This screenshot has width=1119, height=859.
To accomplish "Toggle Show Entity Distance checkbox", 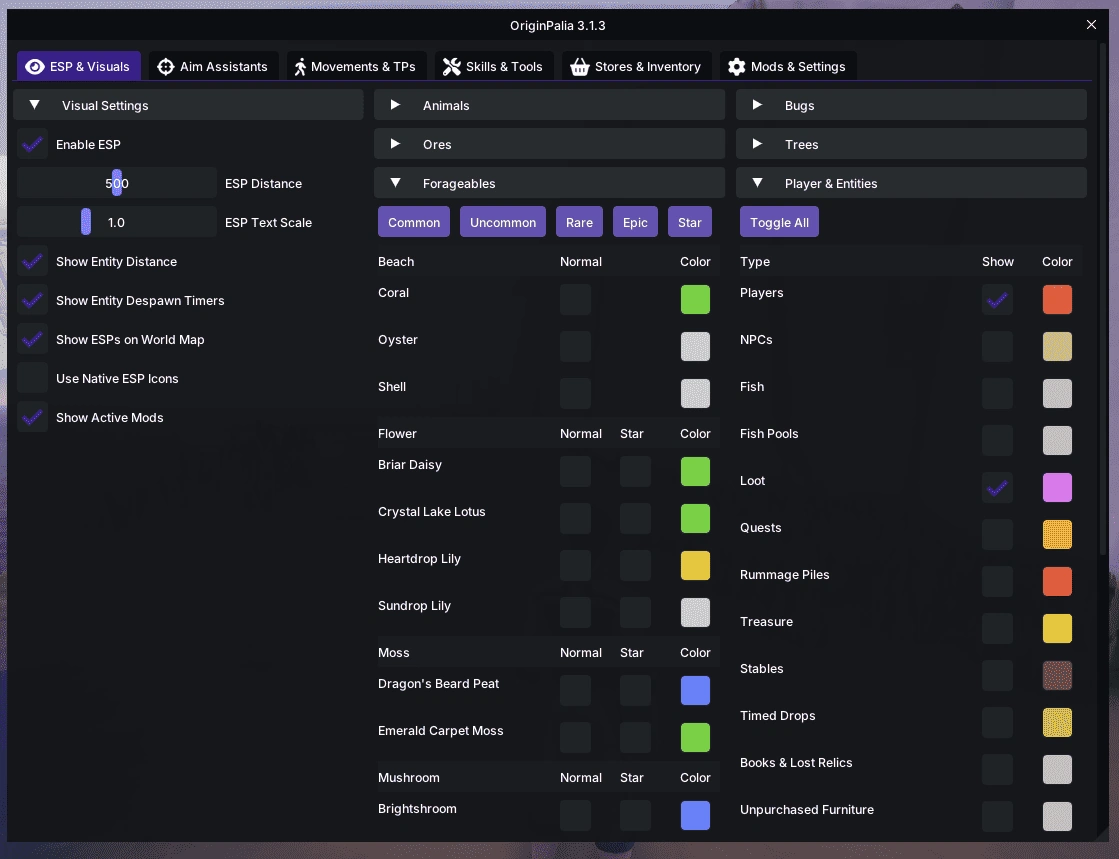I will click(x=33, y=261).
